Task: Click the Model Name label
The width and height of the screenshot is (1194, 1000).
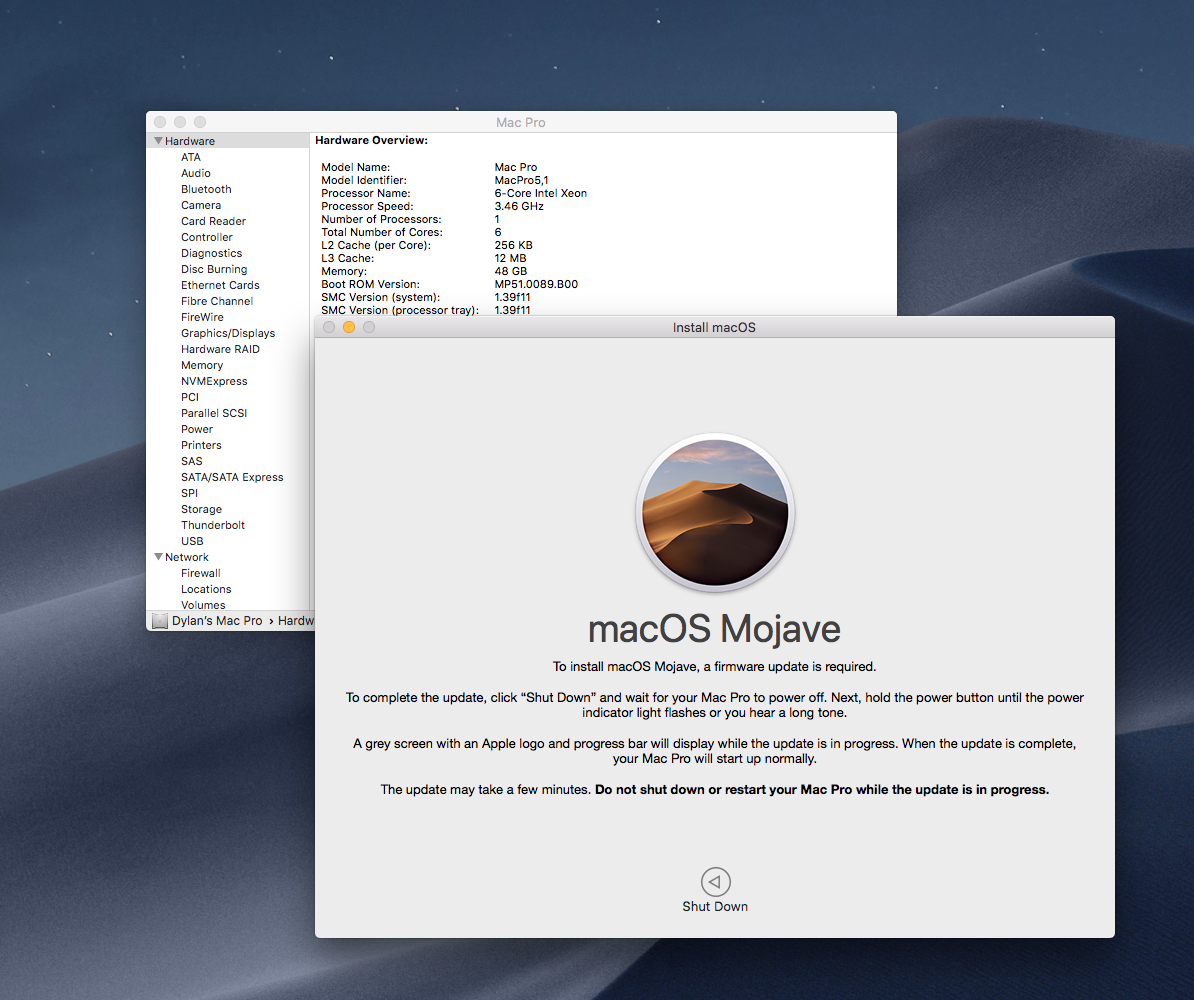Action: [356, 167]
